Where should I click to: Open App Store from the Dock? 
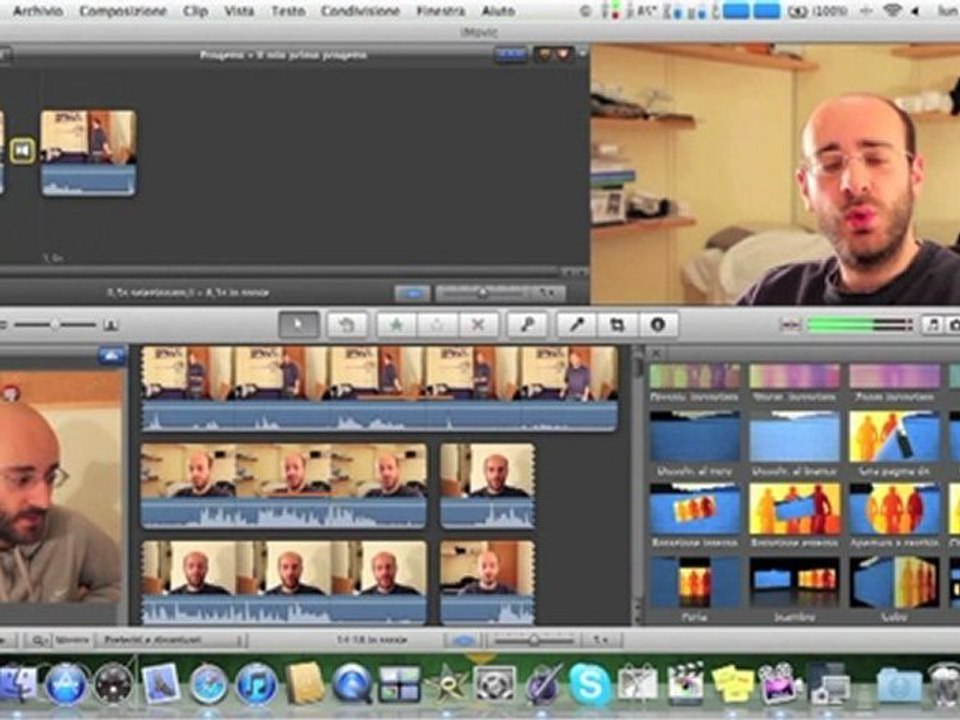point(66,684)
